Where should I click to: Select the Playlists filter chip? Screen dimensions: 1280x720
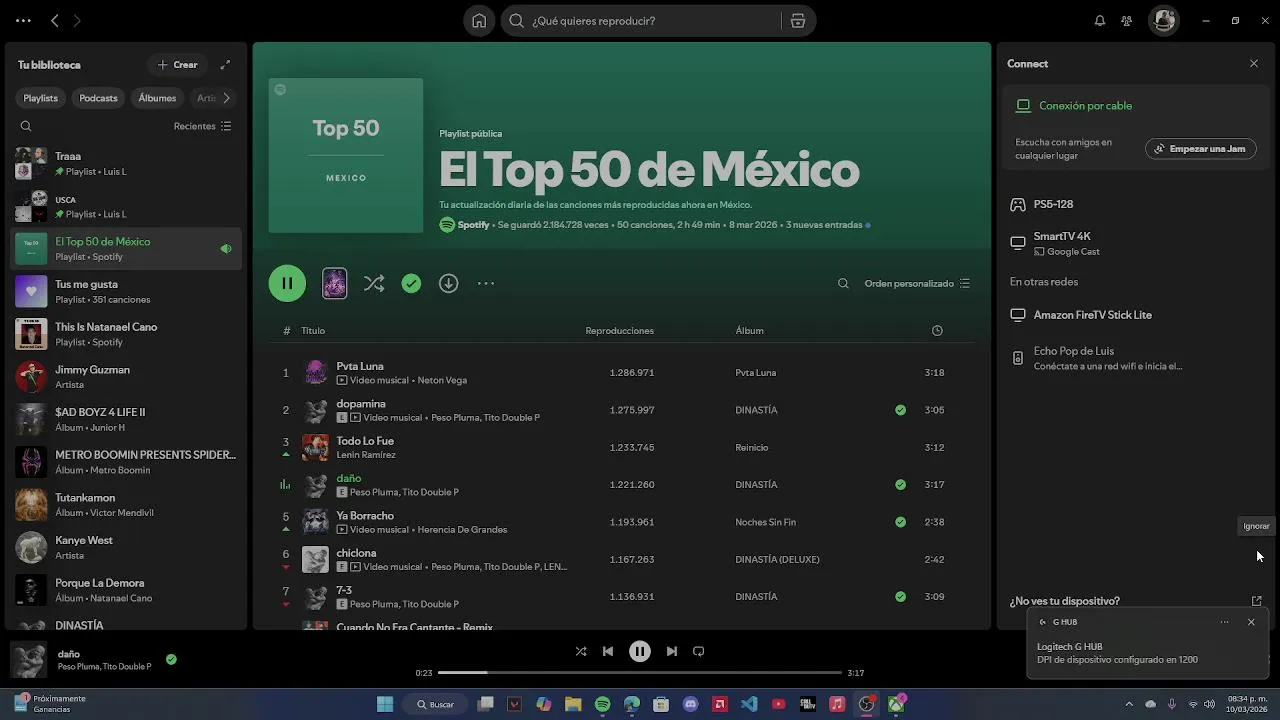click(x=41, y=98)
